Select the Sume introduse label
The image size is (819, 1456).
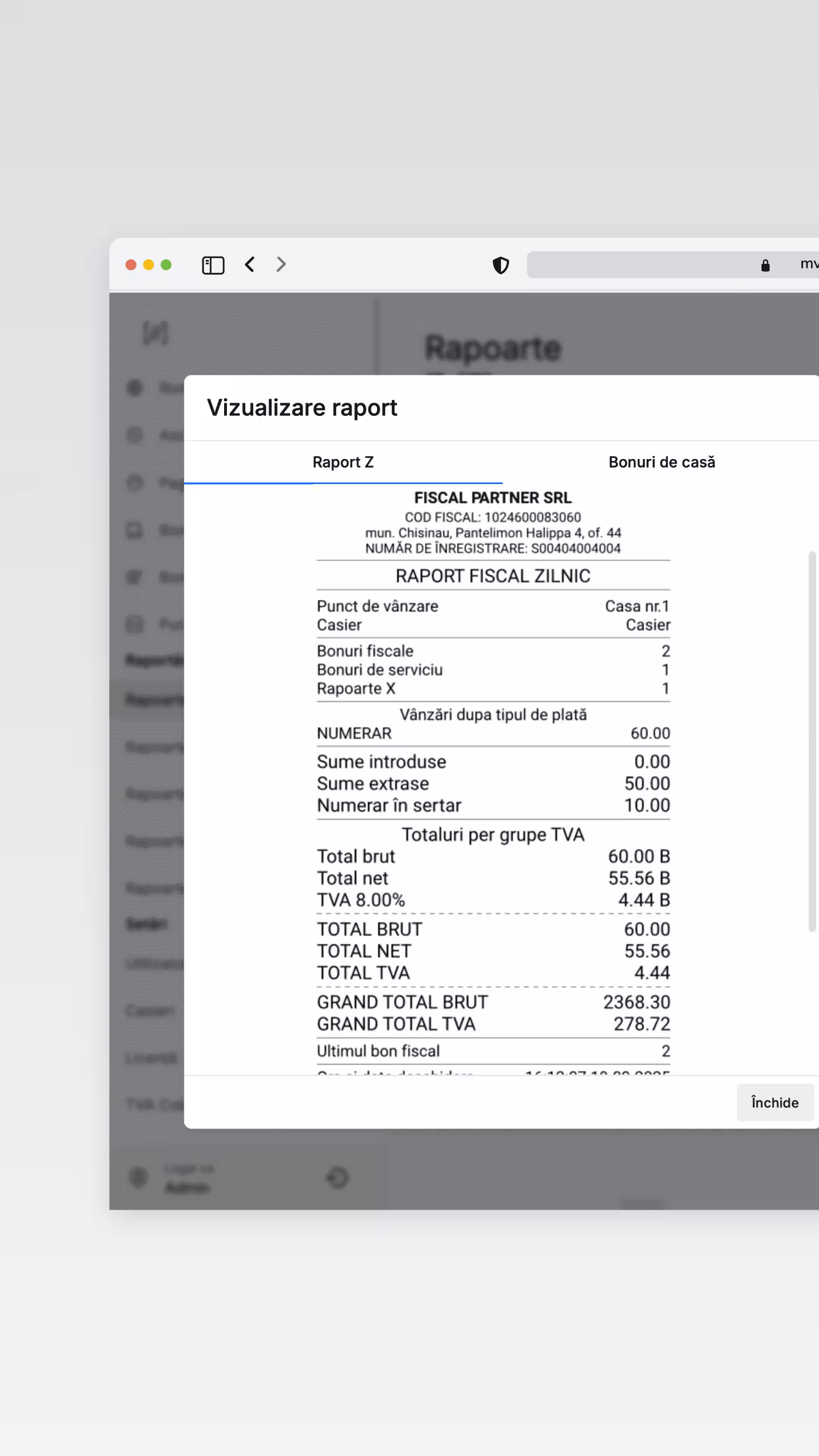[x=382, y=762]
